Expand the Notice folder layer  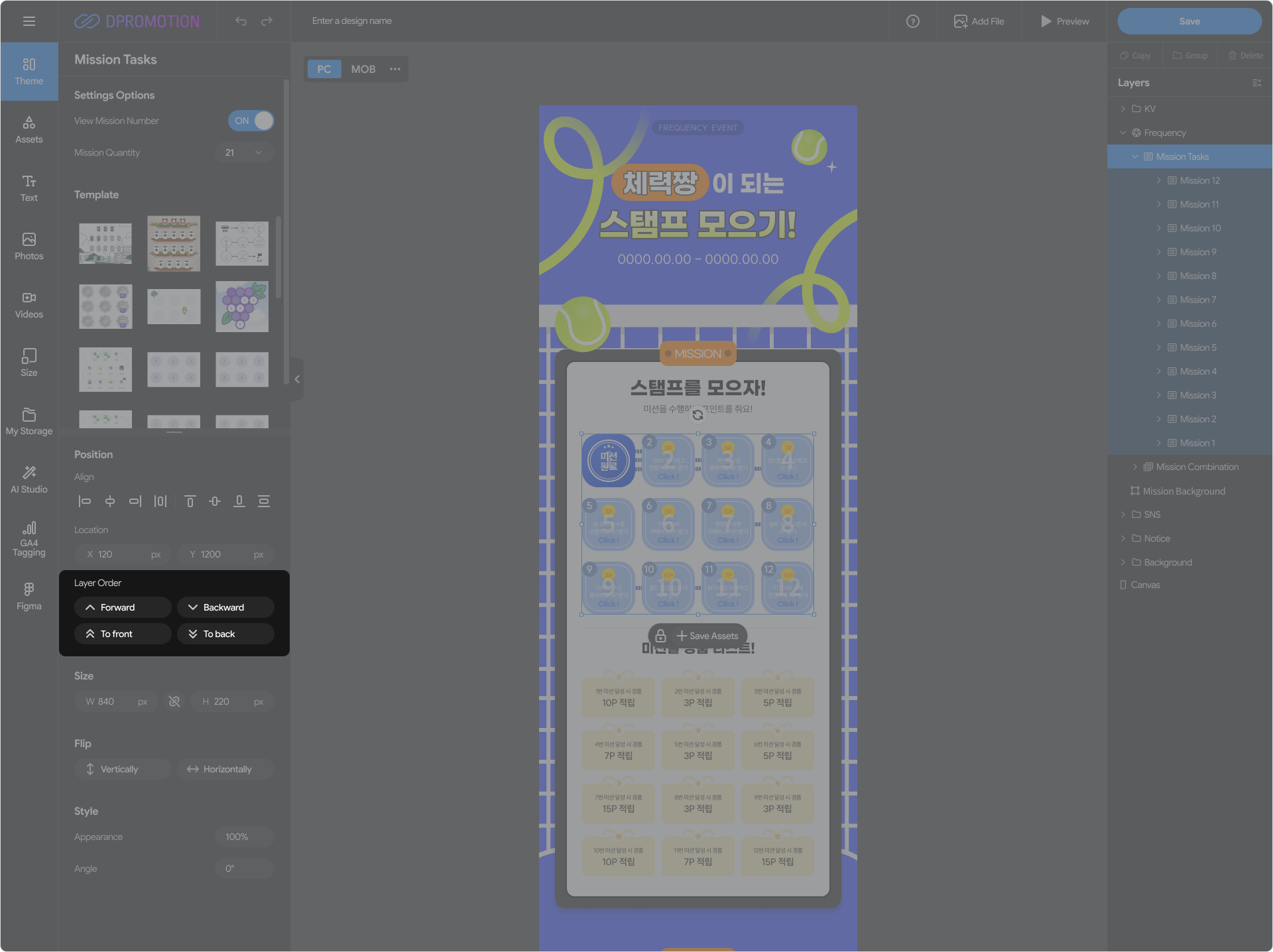[1123, 538]
